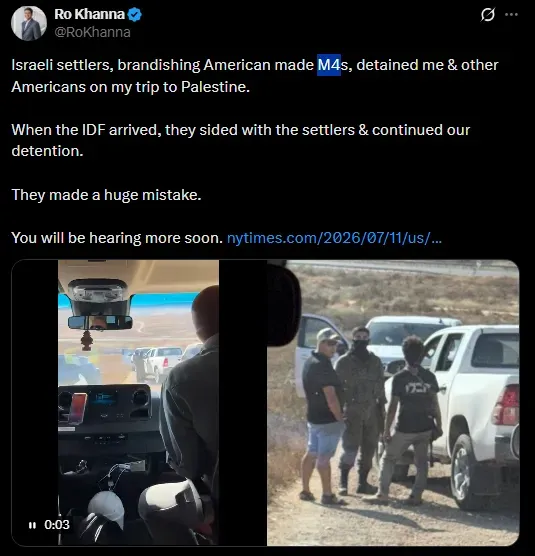Open the more options ellipsis menu
535x556 pixels.
511,15
